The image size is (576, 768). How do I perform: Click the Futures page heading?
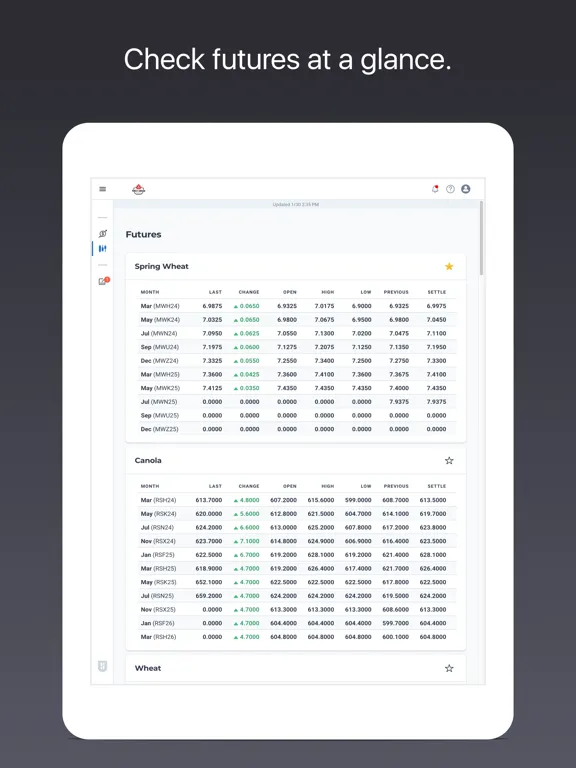coord(144,235)
